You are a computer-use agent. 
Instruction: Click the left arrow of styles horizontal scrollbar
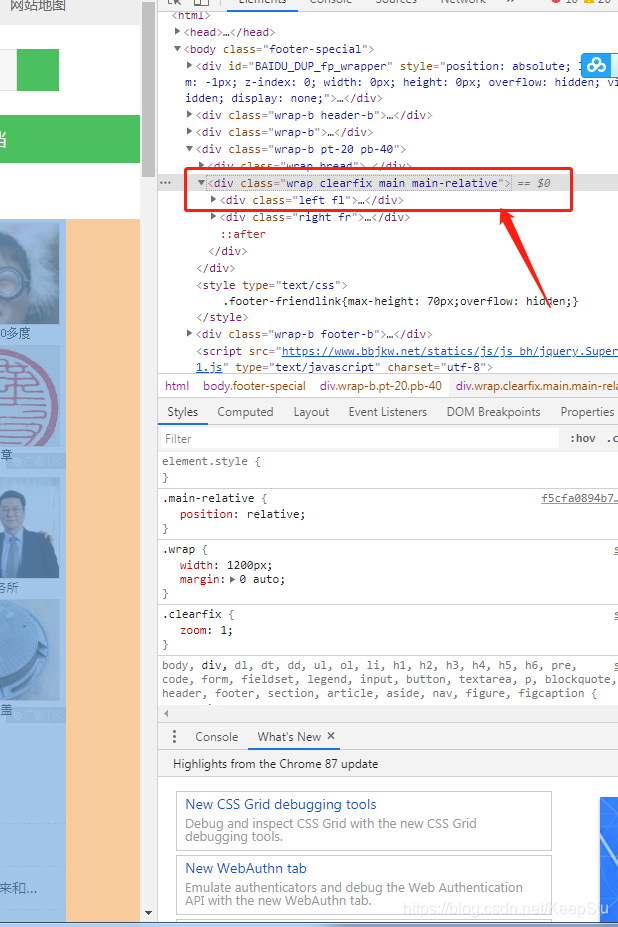(166, 713)
